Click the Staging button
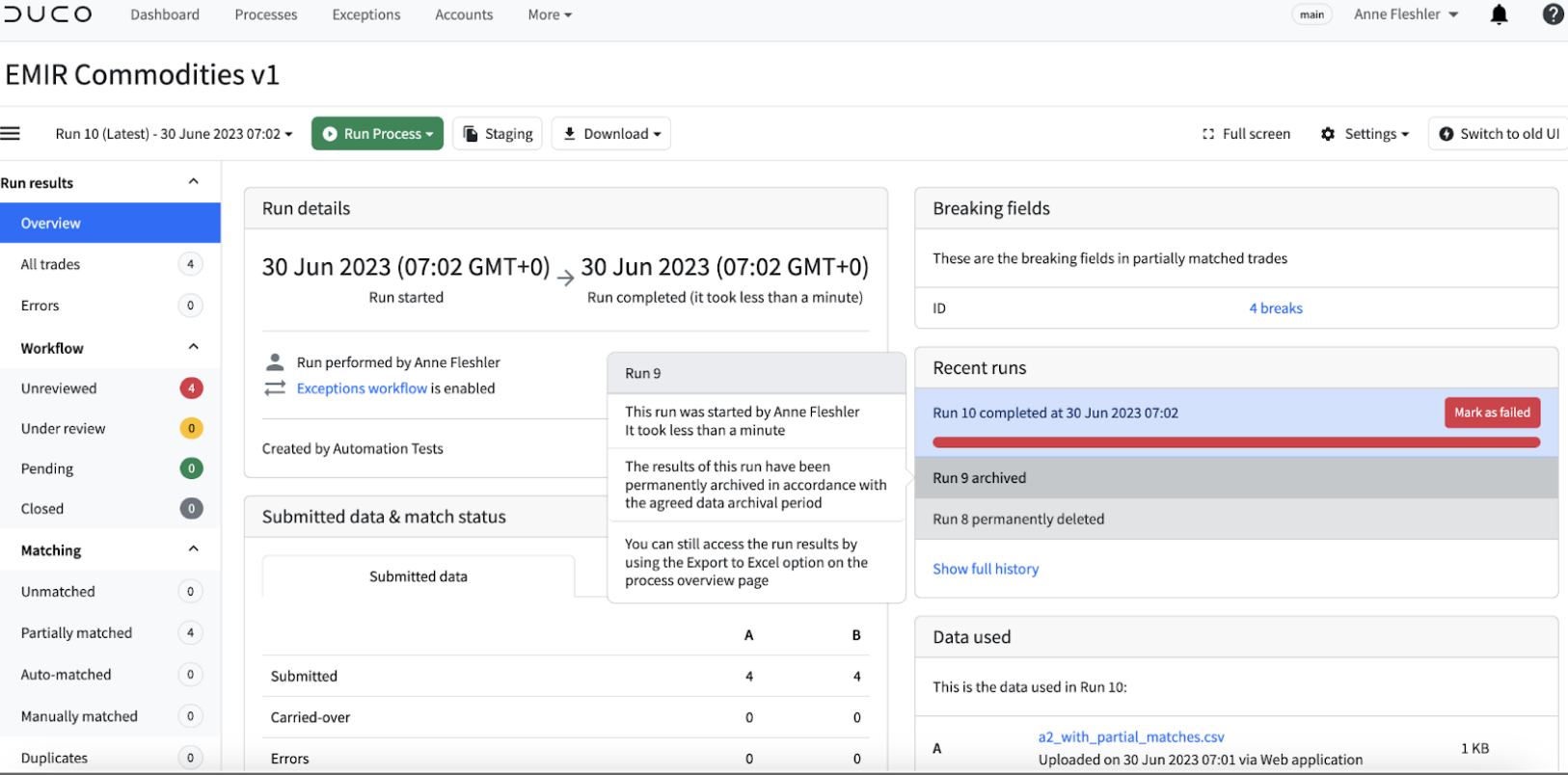1568x775 pixels. (x=498, y=134)
